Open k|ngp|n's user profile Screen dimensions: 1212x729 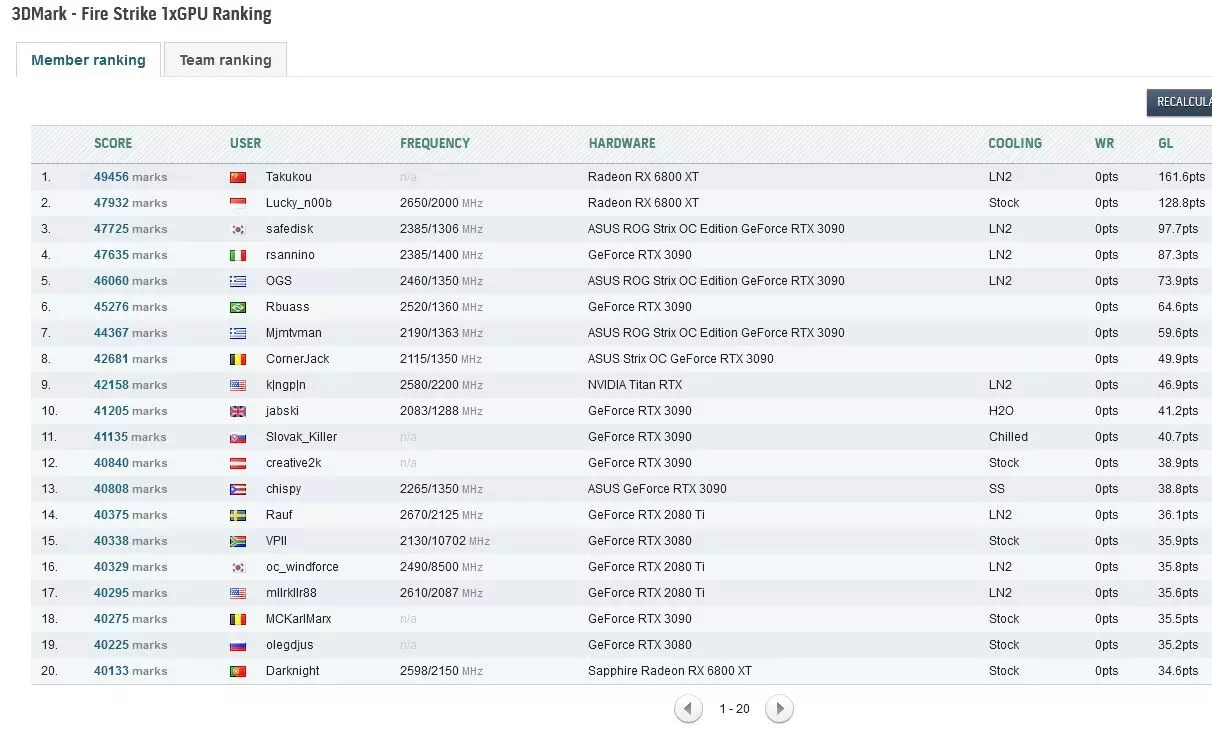286,385
